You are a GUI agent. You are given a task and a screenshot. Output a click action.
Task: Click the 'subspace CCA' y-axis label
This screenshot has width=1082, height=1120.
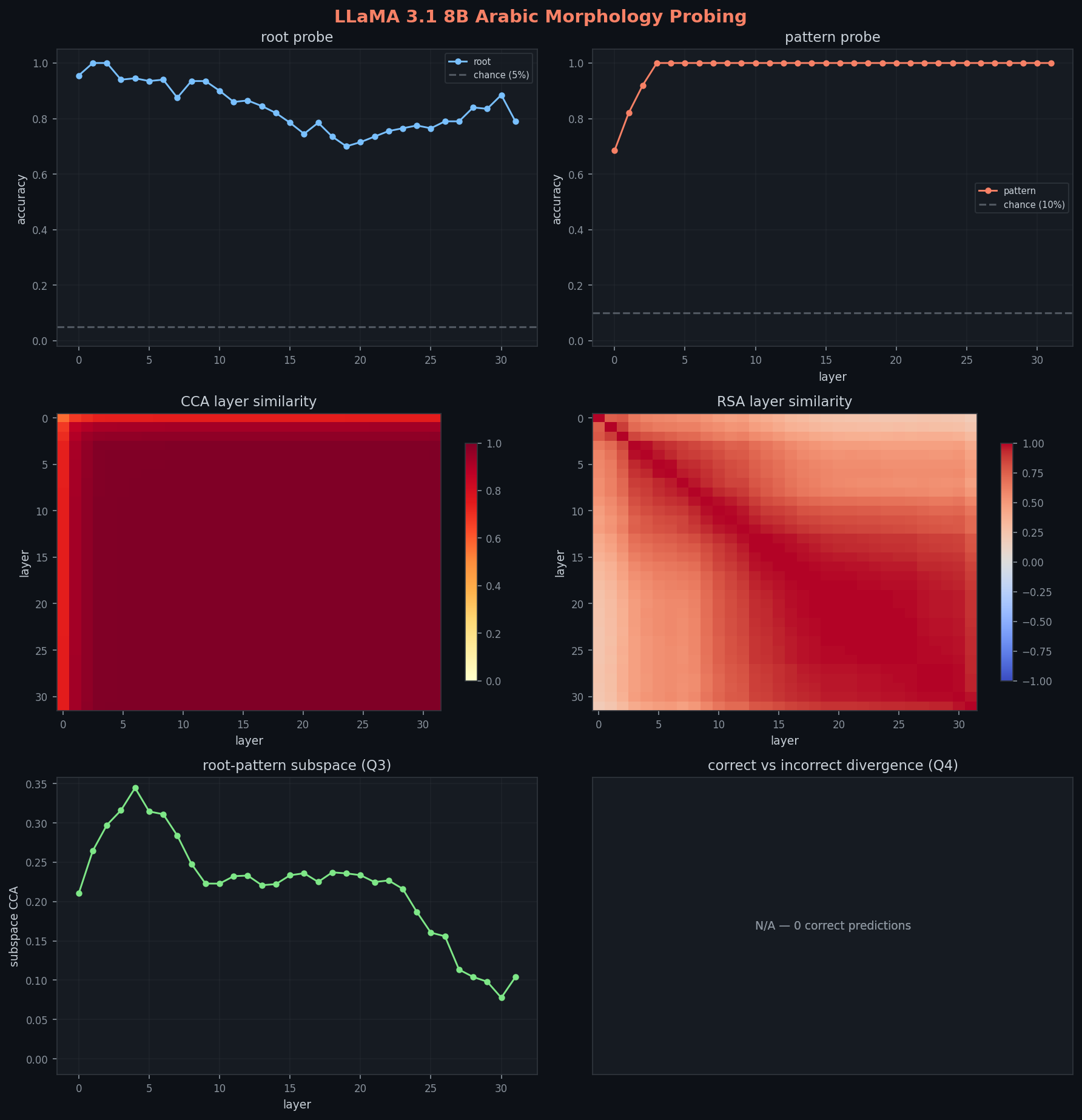coord(15,926)
